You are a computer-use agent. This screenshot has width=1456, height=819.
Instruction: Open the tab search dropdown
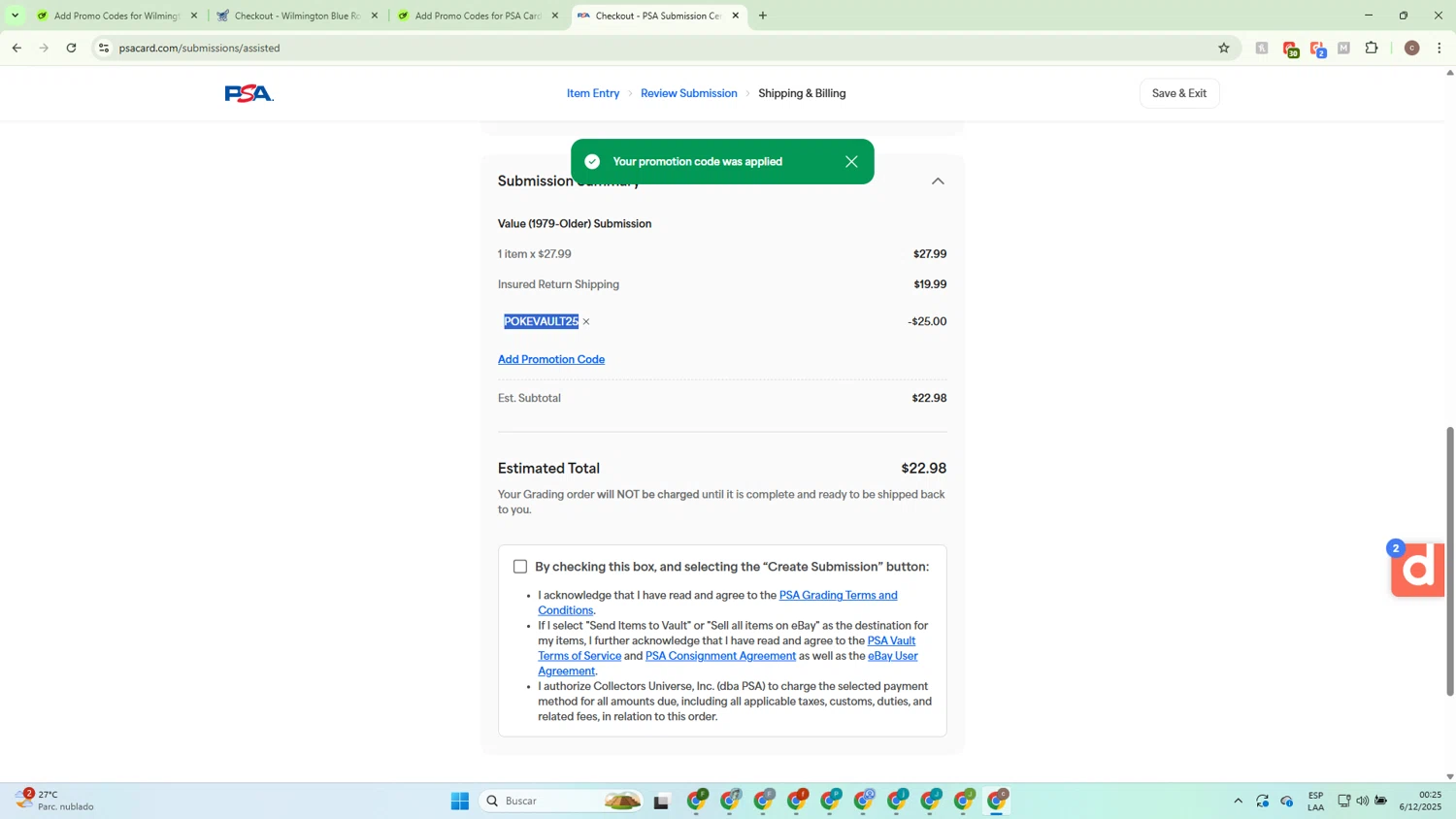click(x=15, y=16)
